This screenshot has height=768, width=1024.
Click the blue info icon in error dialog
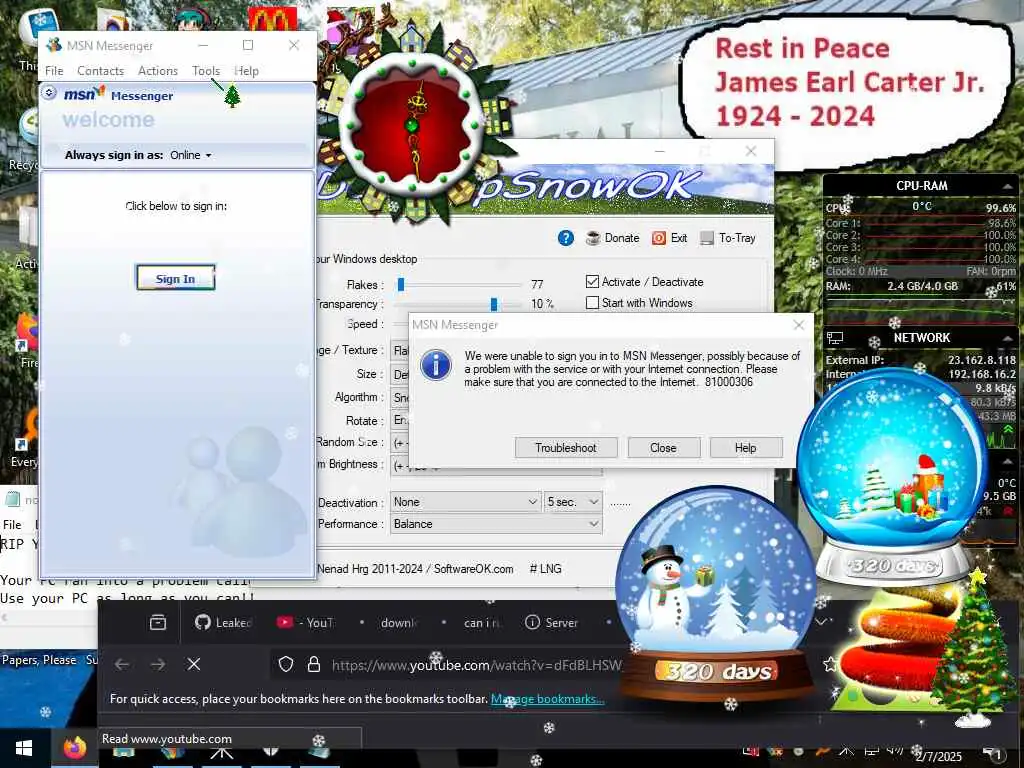(436, 364)
